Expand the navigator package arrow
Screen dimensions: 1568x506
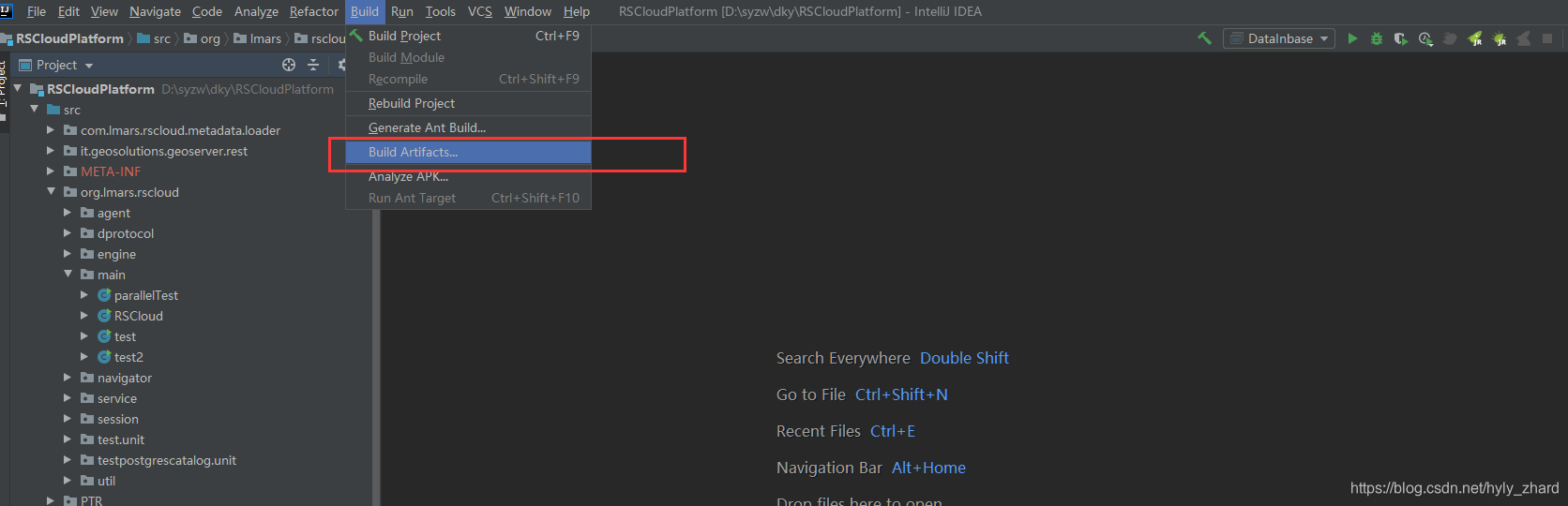pyautogui.click(x=68, y=378)
